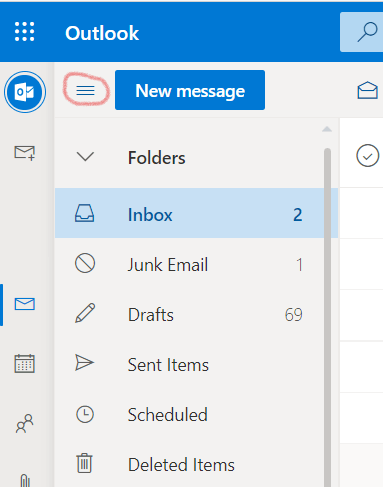Open the Drafts folder
The width and height of the screenshot is (383, 487).
point(189,315)
